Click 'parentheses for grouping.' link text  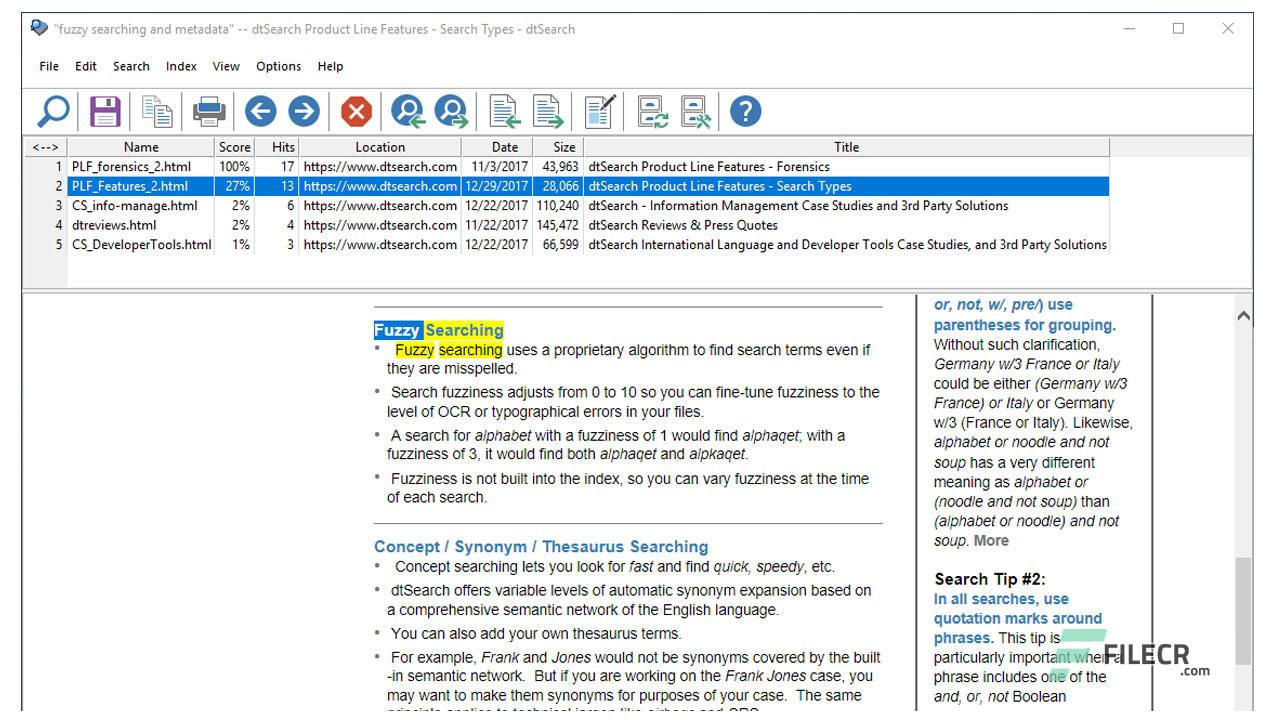coord(1025,325)
